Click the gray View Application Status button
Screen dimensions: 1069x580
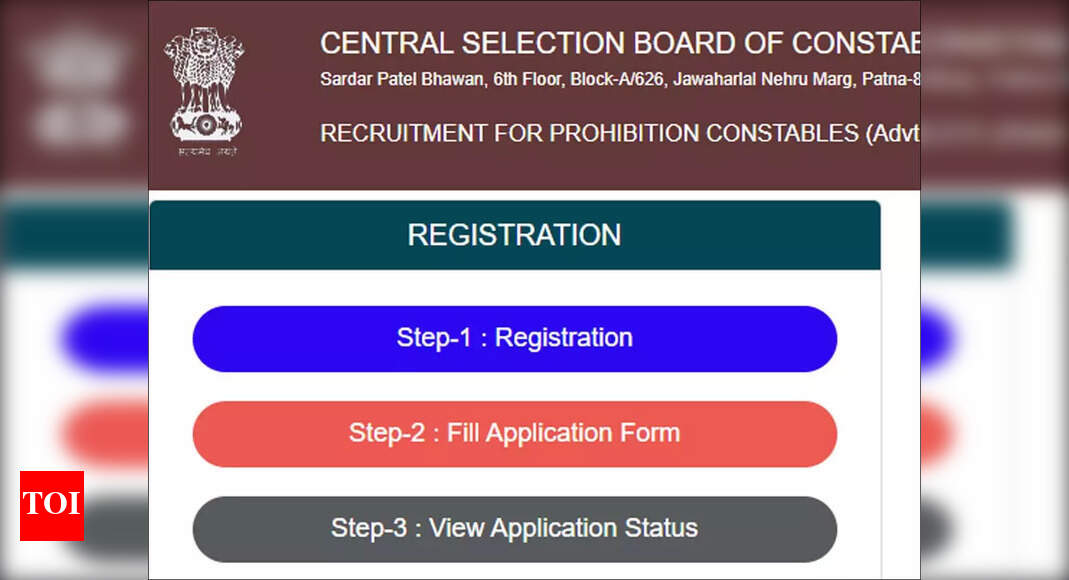coord(514,528)
